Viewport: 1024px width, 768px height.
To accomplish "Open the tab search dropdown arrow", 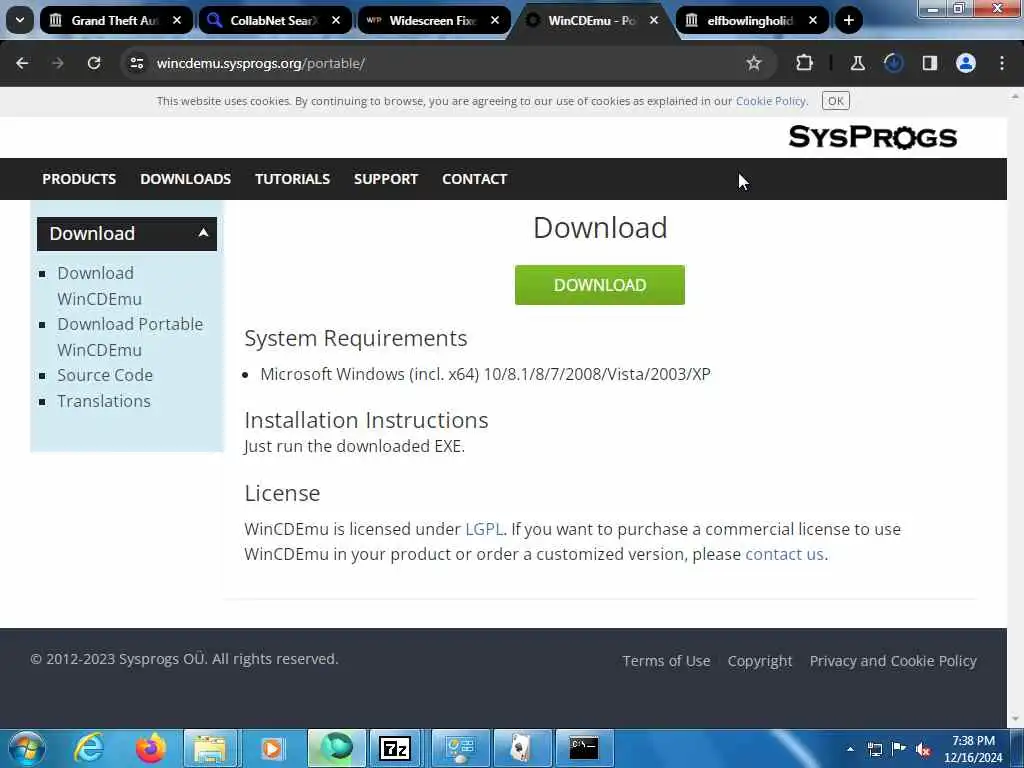I will tap(20, 20).
